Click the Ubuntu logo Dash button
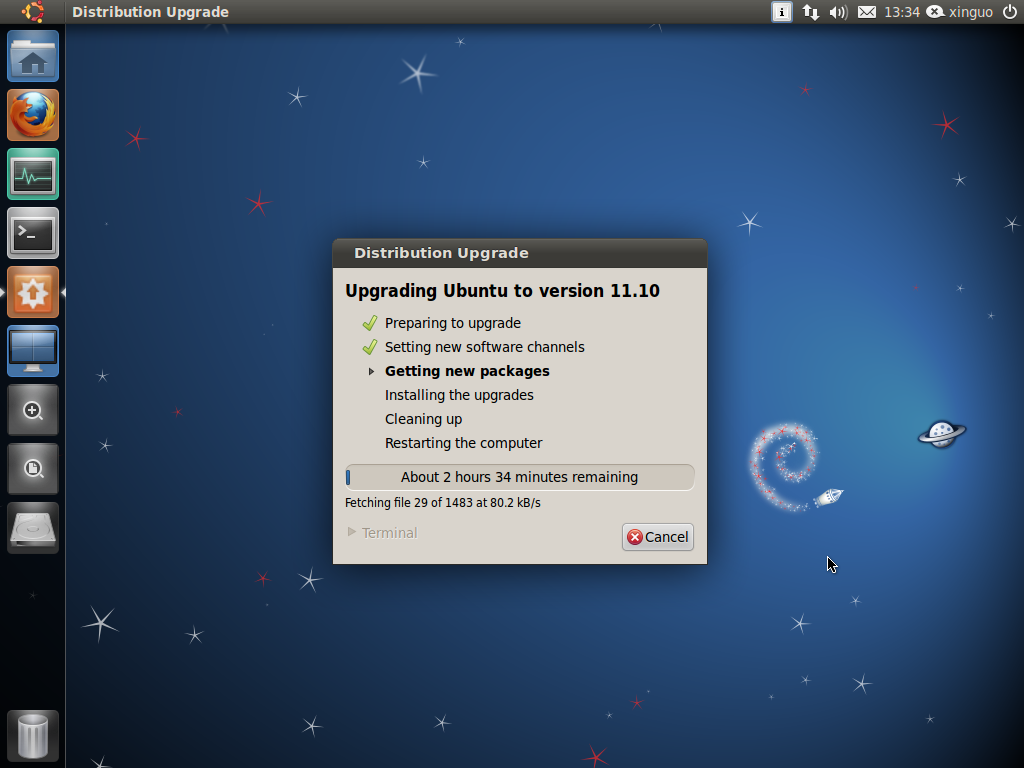Screen dimensions: 1024x768 33,12
